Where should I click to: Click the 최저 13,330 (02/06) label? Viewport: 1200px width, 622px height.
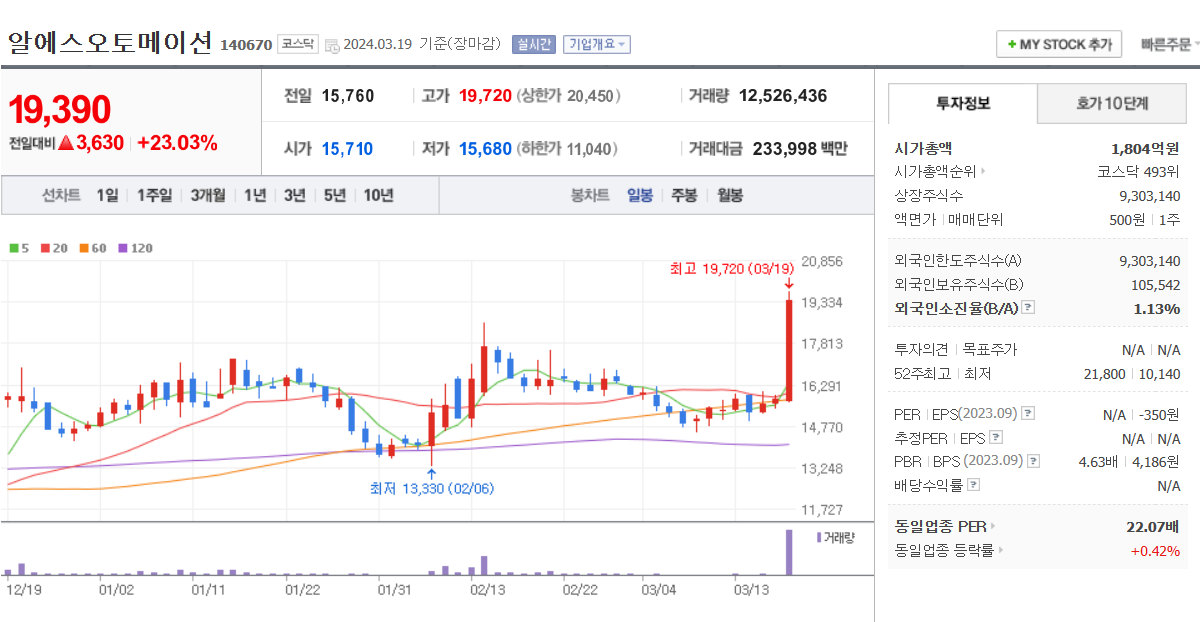coord(432,488)
